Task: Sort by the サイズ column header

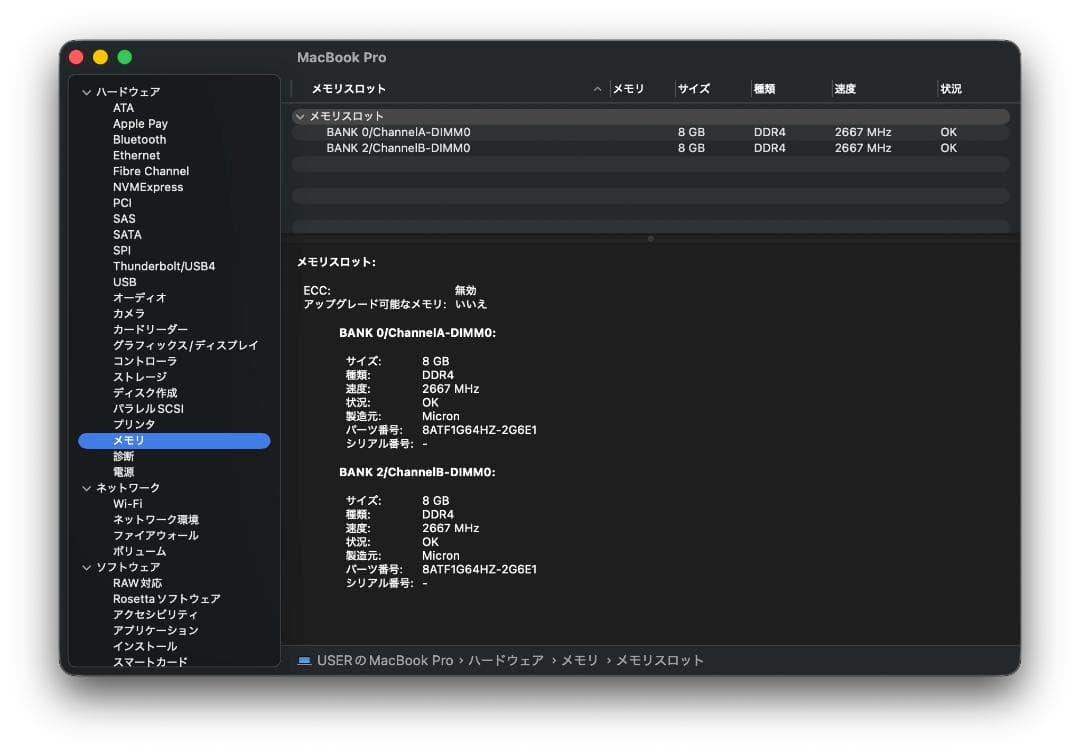Action: pos(694,89)
